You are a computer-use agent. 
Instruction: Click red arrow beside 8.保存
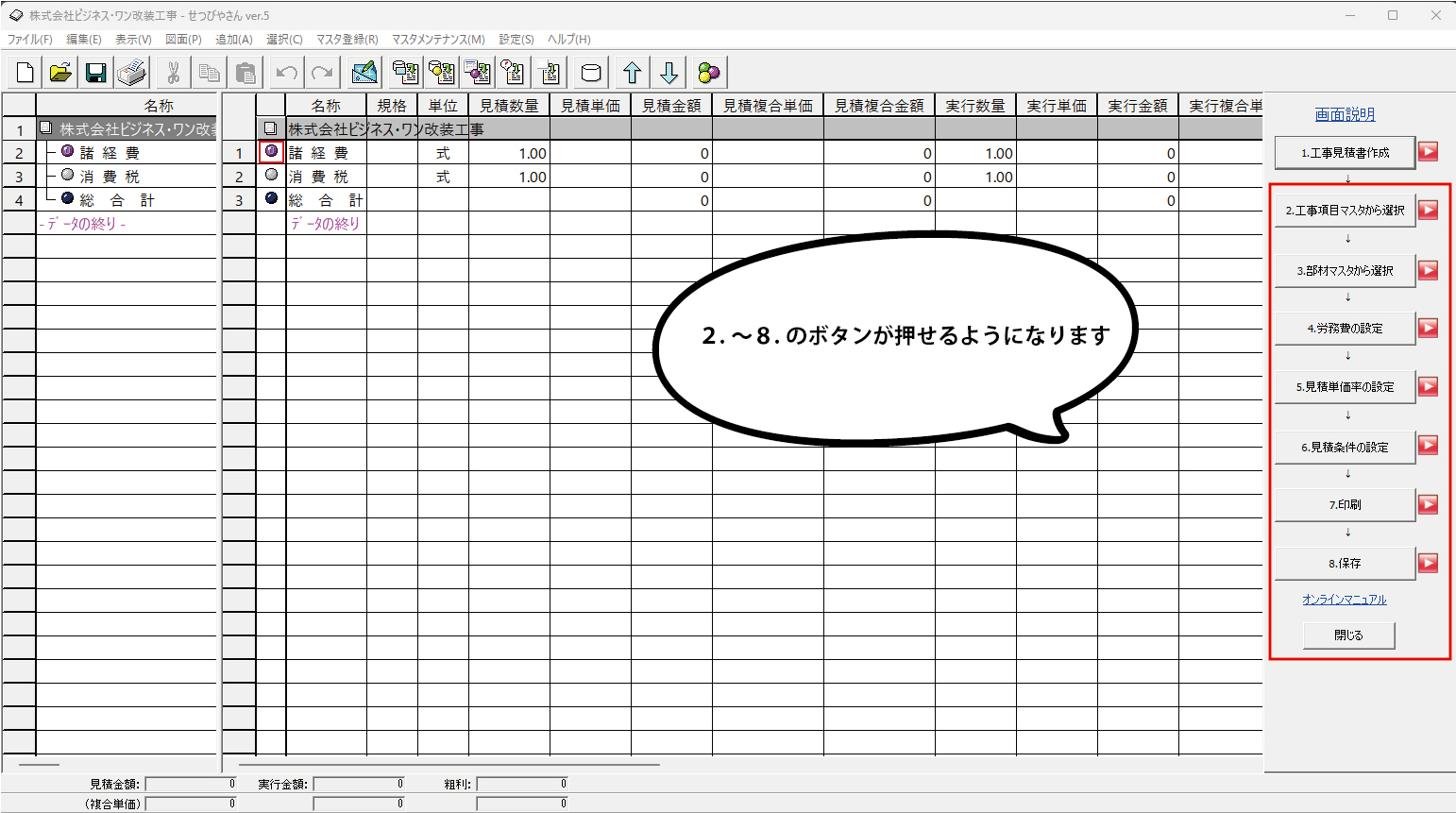pos(1428,563)
